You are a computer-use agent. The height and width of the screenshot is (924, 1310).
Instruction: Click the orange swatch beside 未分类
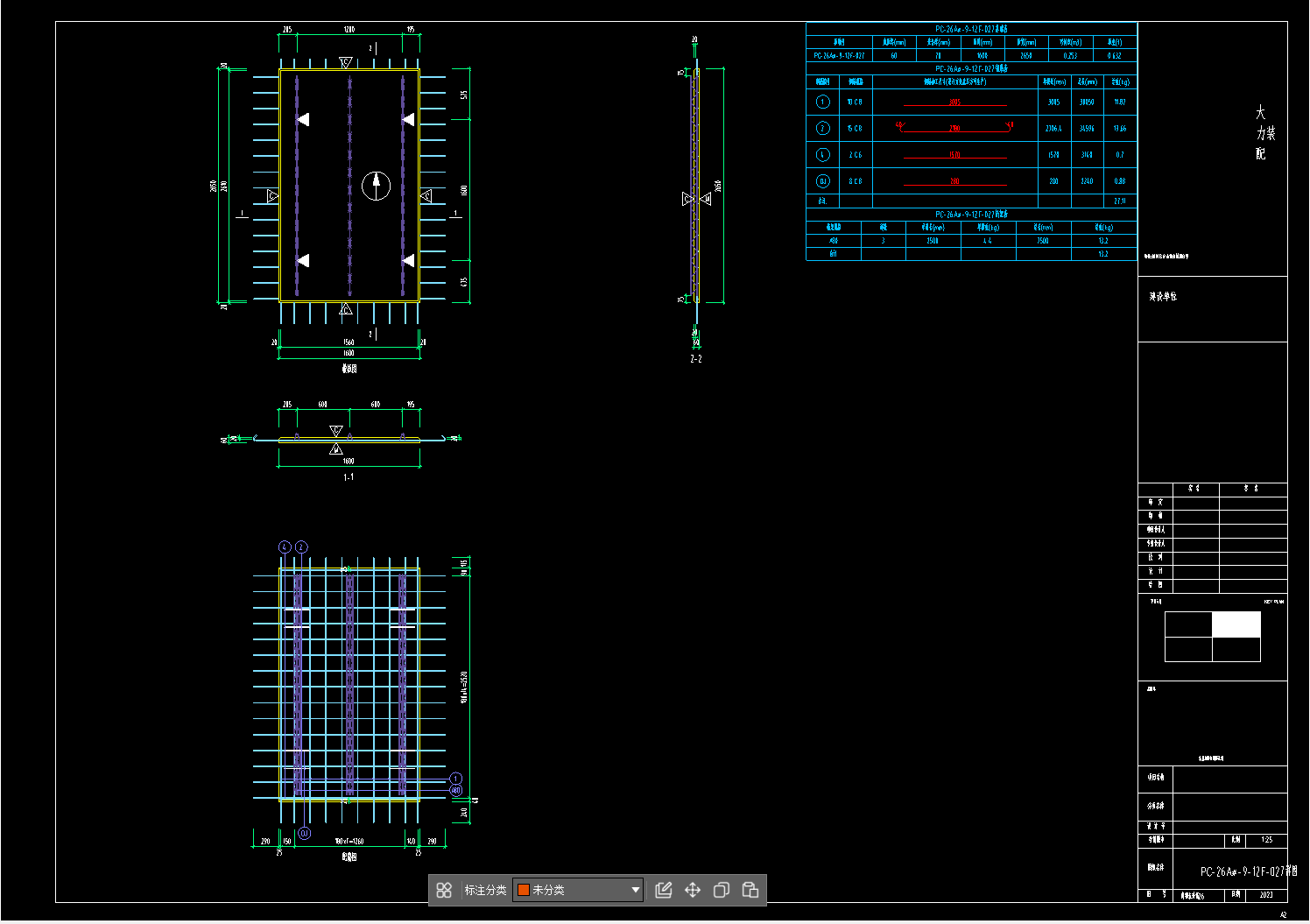[524, 890]
